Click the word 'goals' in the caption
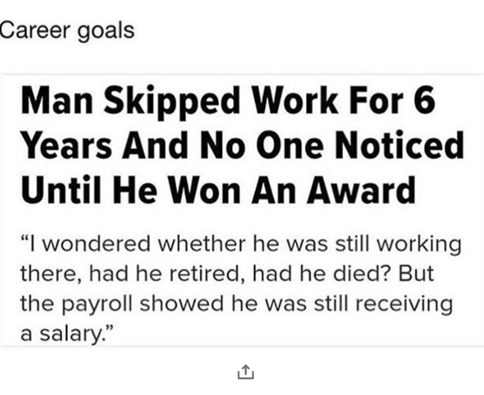This screenshot has height=395, width=484. click(106, 32)
